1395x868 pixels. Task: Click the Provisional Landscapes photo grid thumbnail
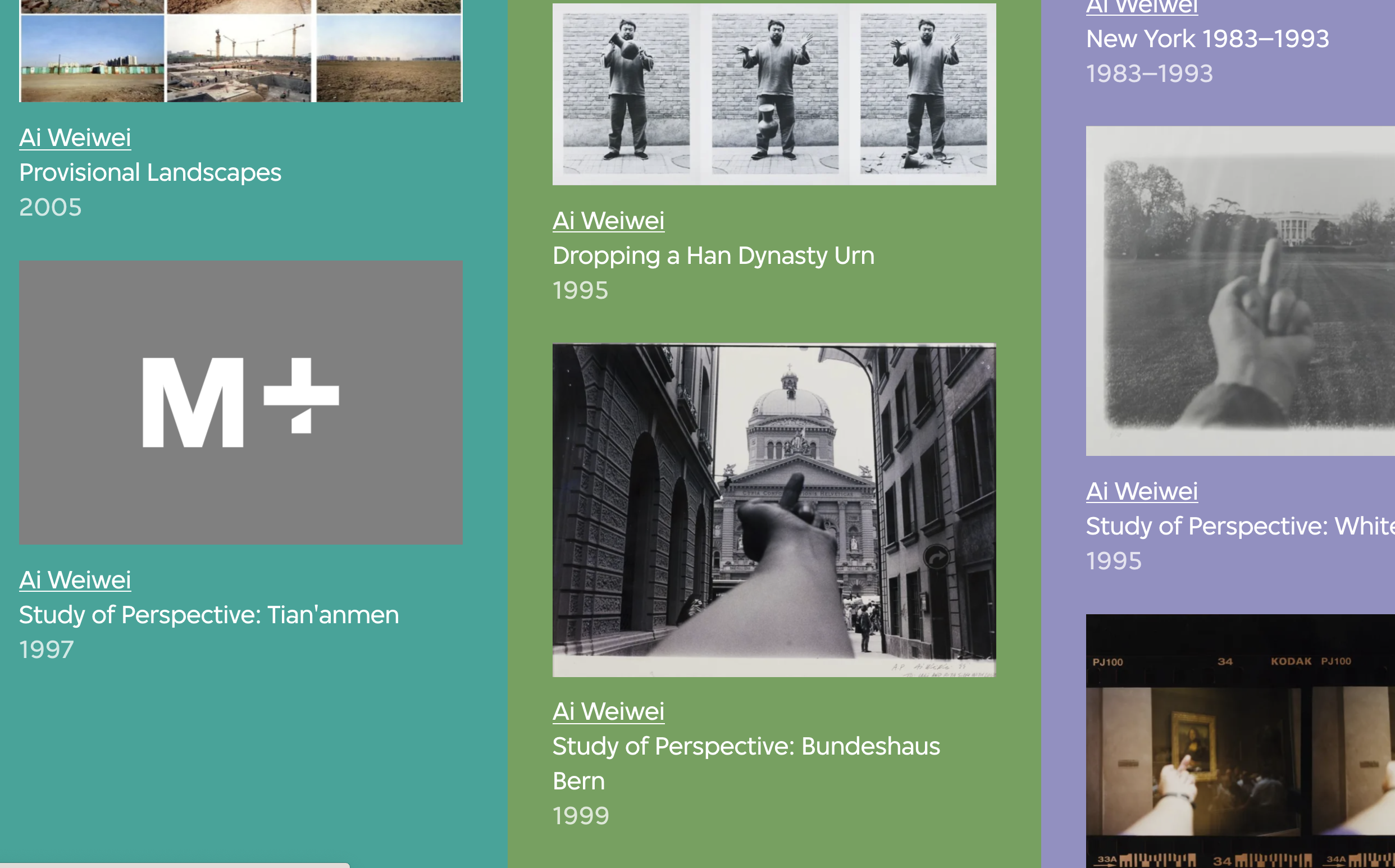point(240,52)
